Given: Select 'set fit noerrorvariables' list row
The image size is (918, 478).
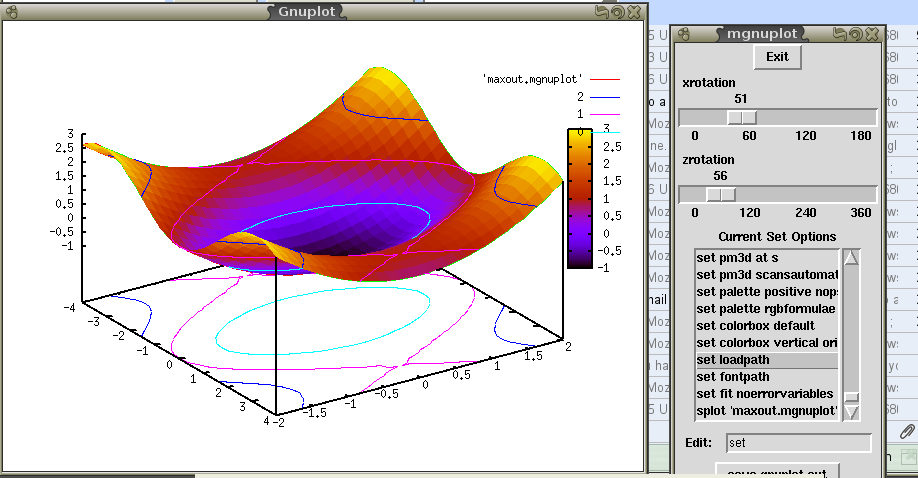Looking at the screenshot, I should tap(767, 394).
